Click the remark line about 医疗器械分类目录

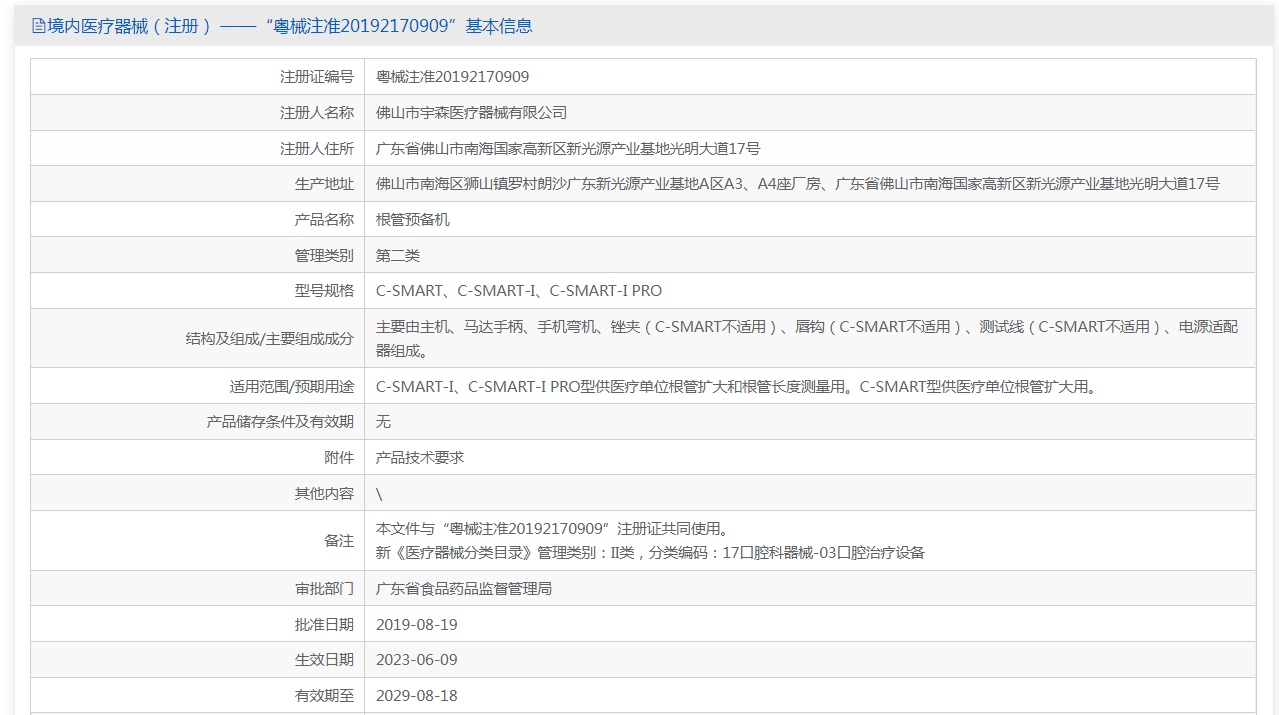(650, 553)
